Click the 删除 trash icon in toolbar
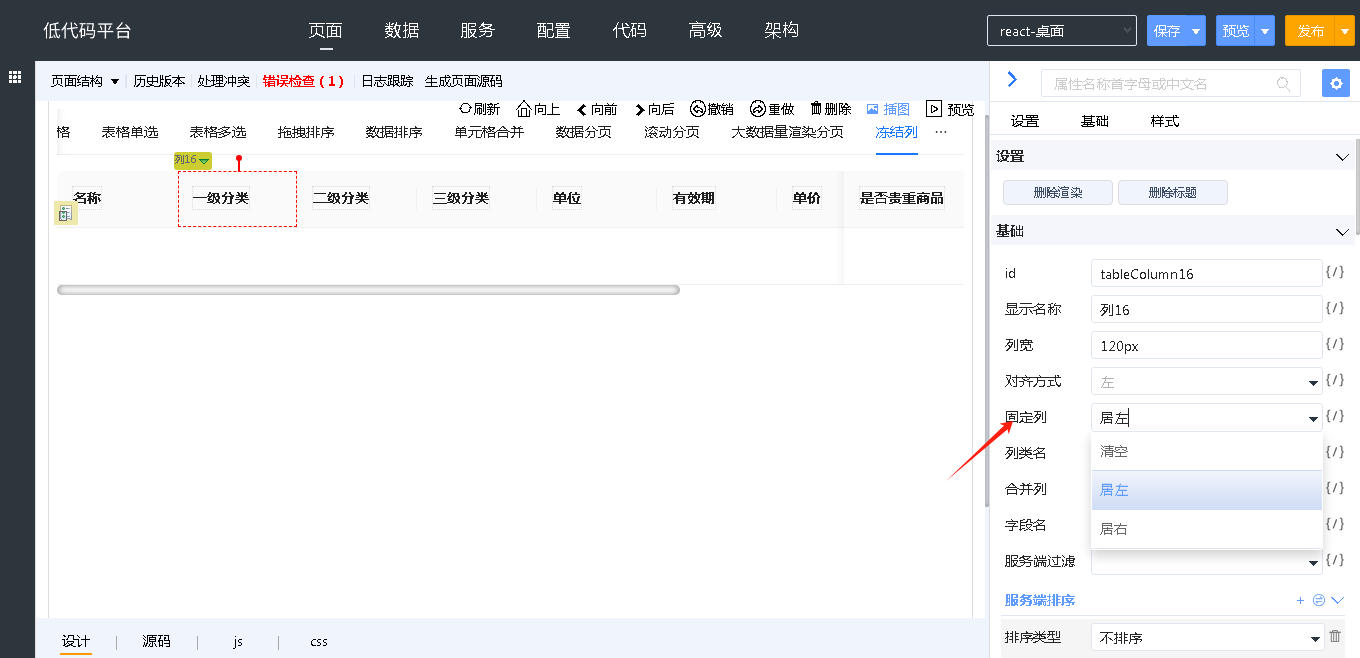Viewport: 1360px width, 658px height. click(816, 109)
